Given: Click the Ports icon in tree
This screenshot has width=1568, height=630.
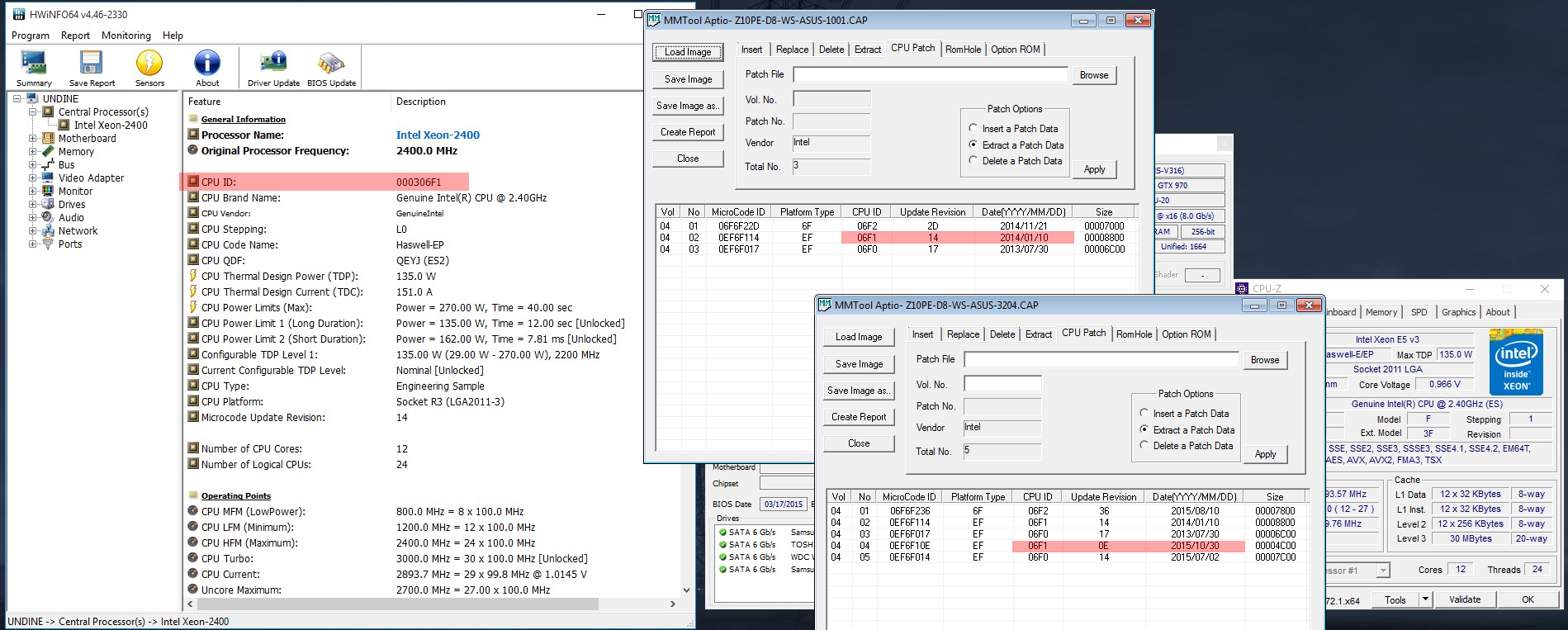Looking at the screenshot, I should [48, 244].
